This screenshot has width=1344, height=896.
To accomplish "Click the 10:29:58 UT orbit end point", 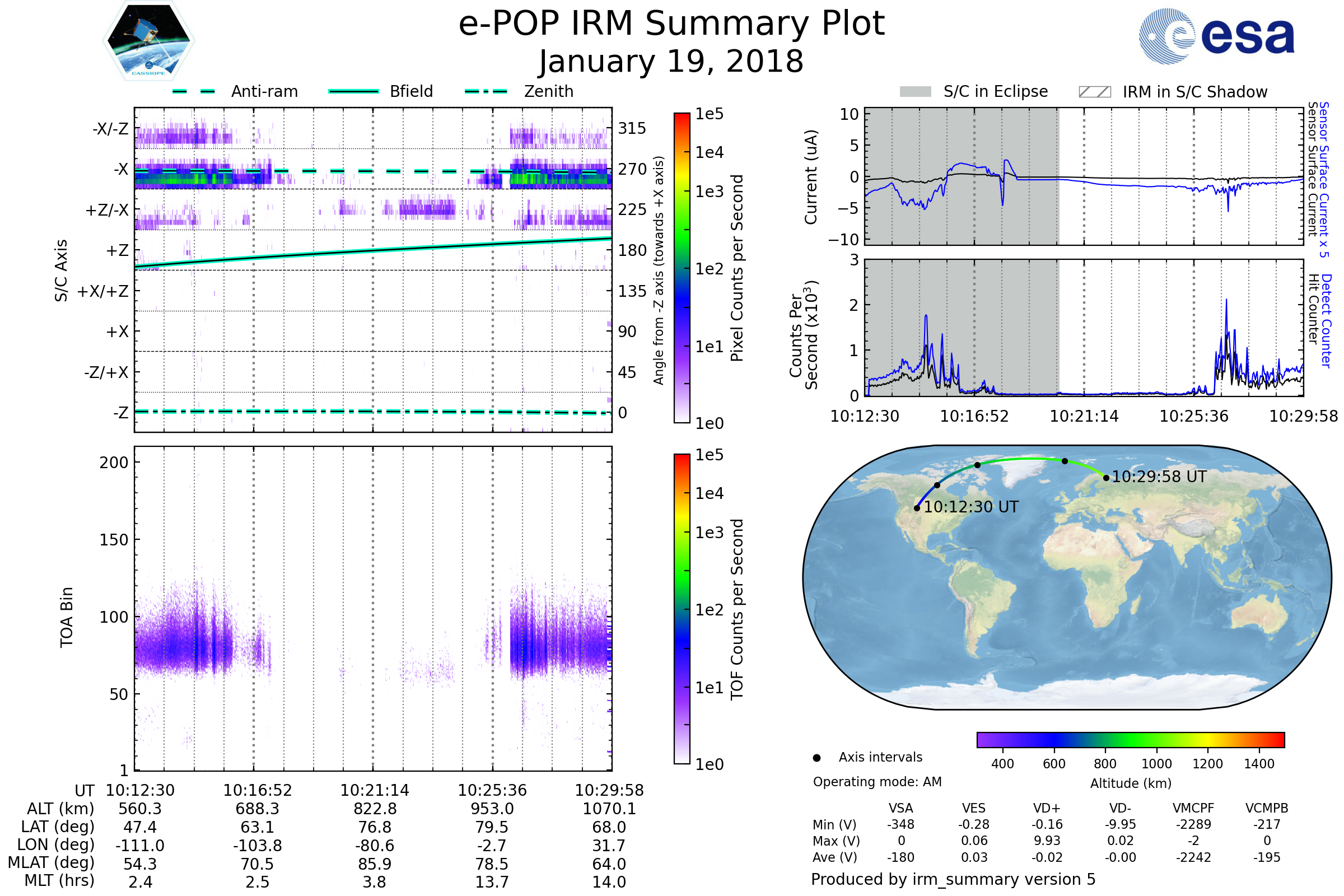I will 1107,478.
